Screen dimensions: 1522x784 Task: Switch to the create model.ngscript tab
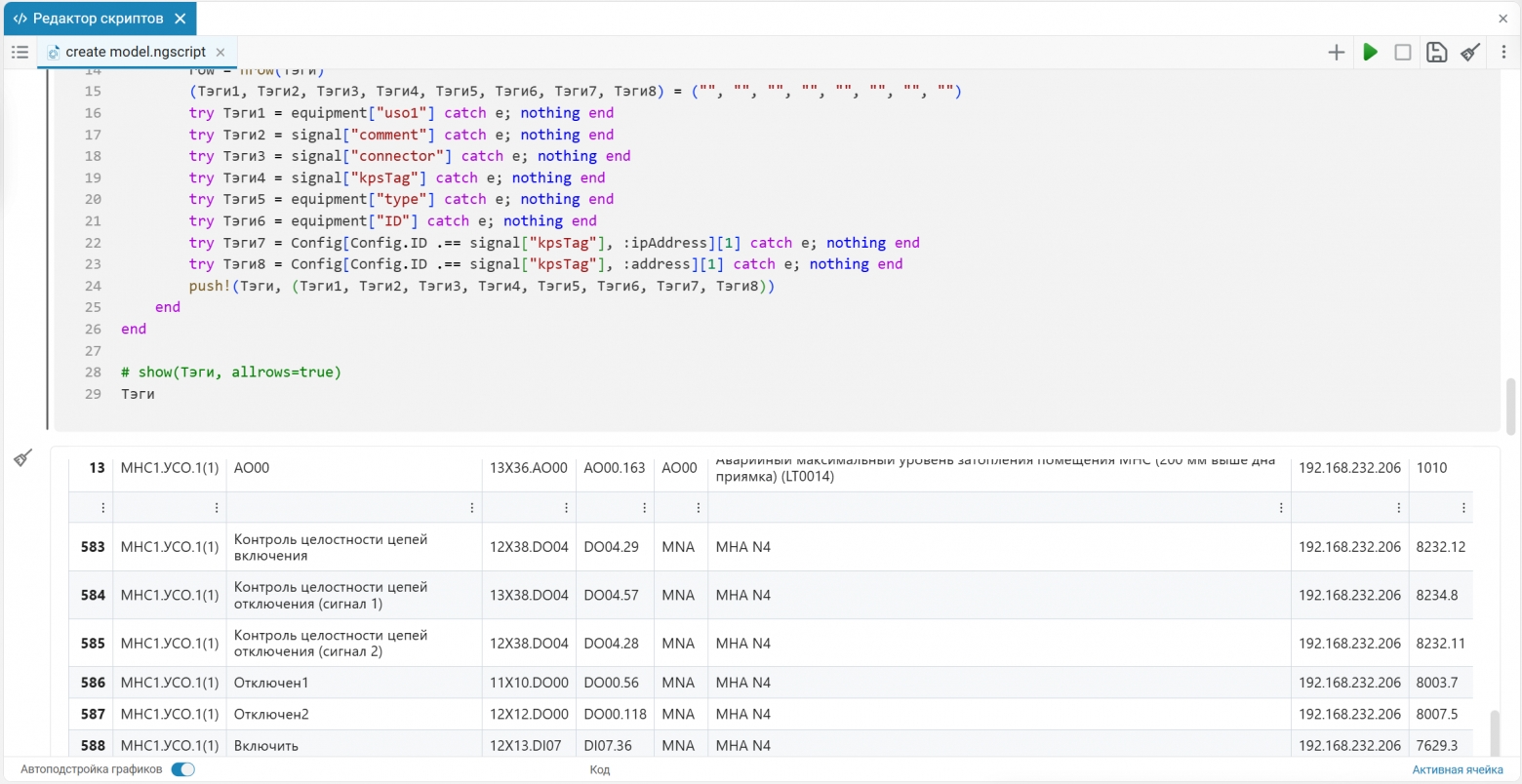pyautogui.click(x=136, y=53)
